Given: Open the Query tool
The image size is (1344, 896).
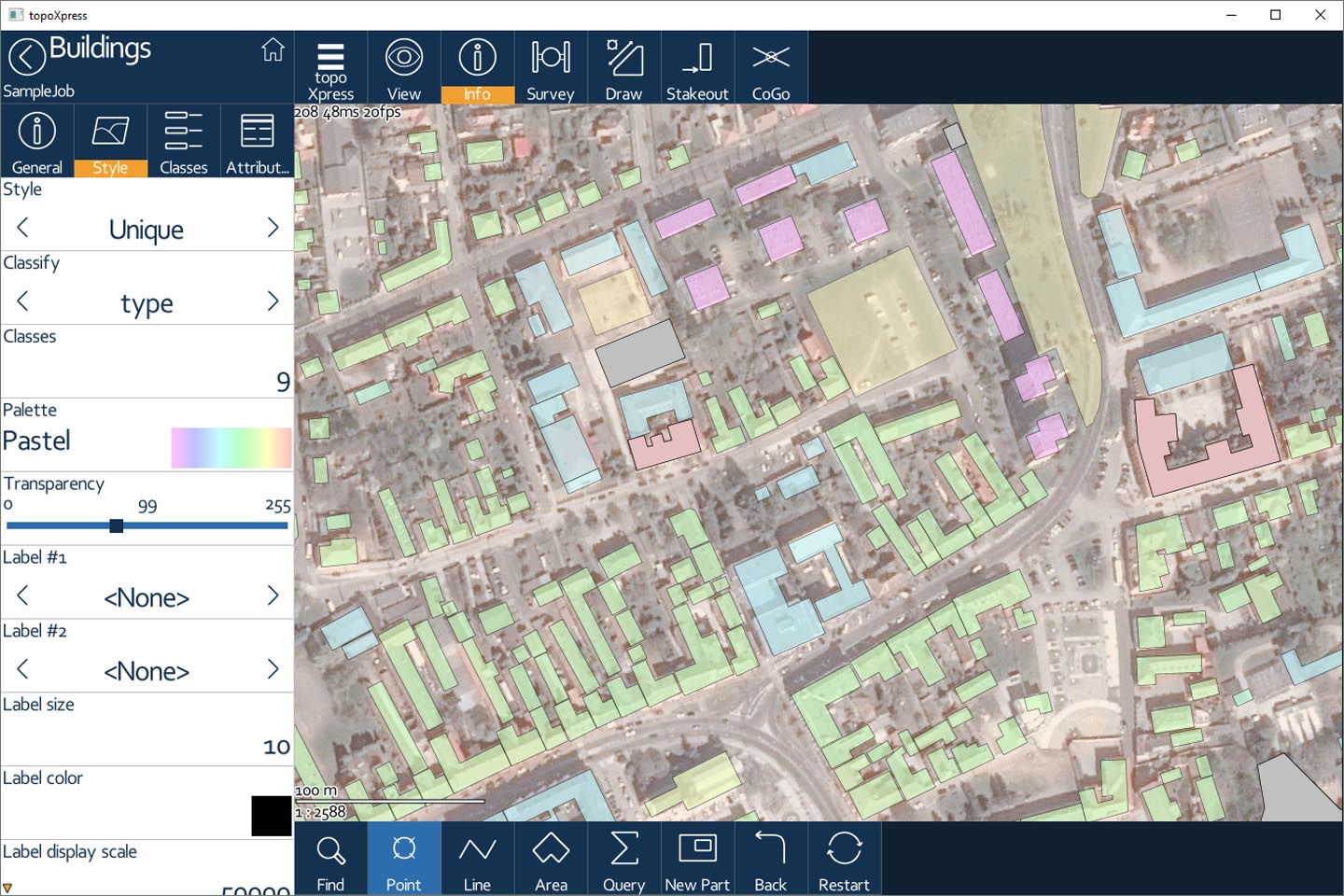Looking at the screenshot, I should click(x=623, y=859).
